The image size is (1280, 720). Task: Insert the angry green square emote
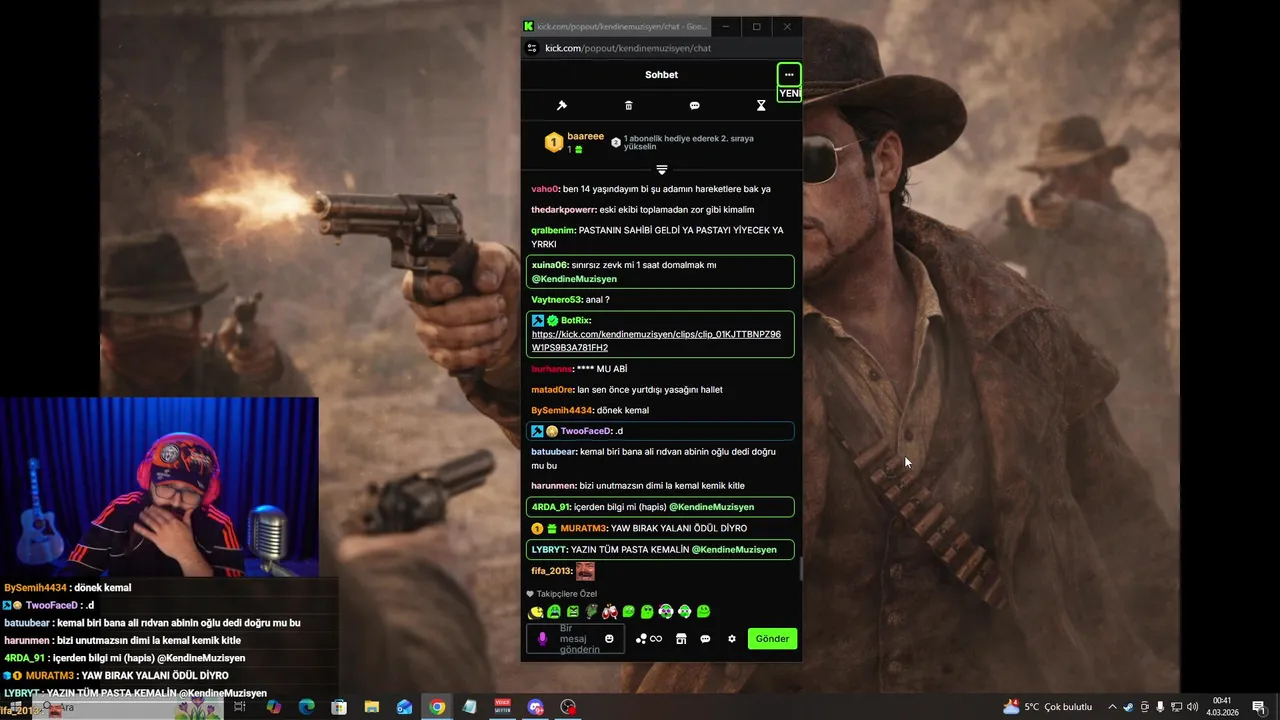(573, 611)
